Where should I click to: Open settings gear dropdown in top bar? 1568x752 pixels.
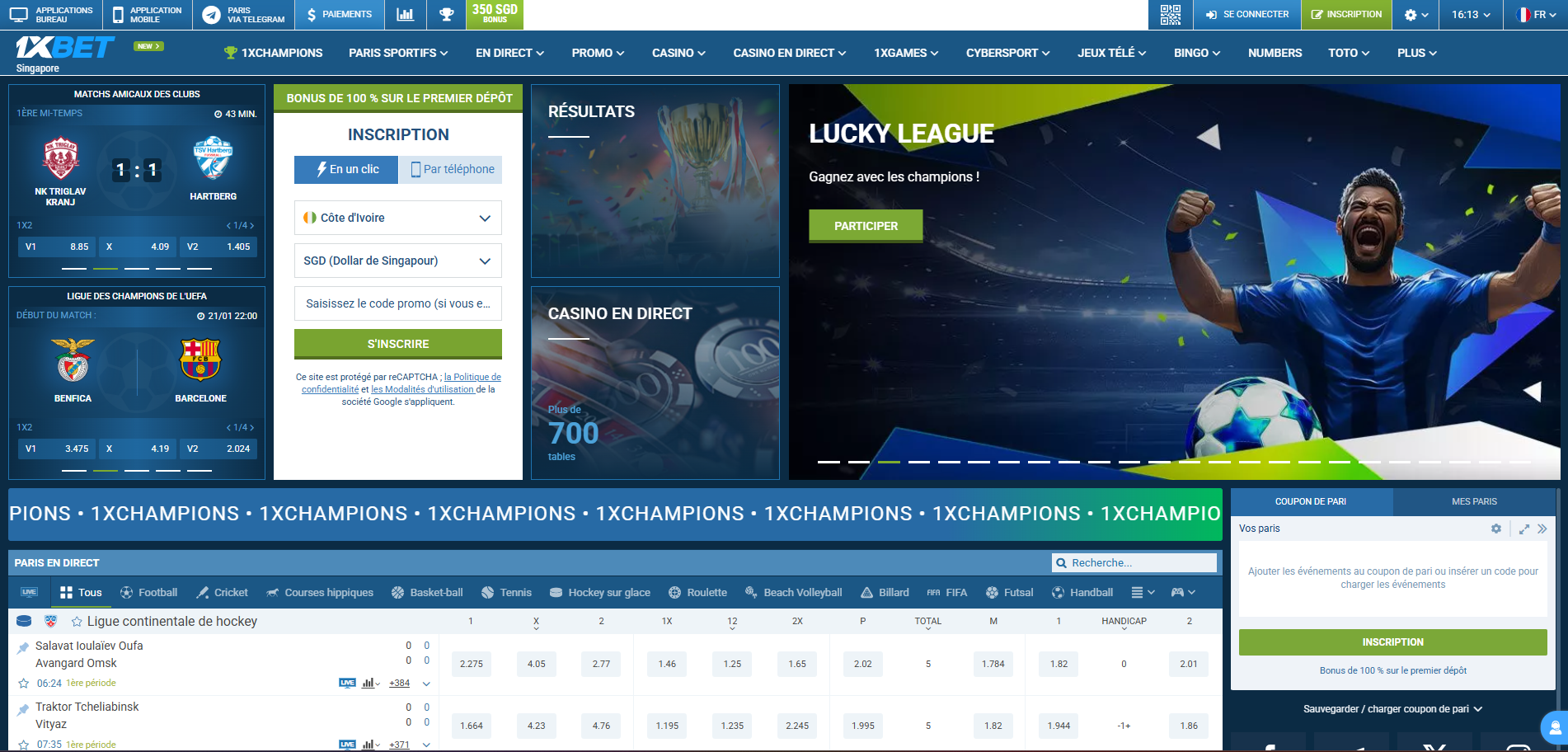(x=1416, y=15)
